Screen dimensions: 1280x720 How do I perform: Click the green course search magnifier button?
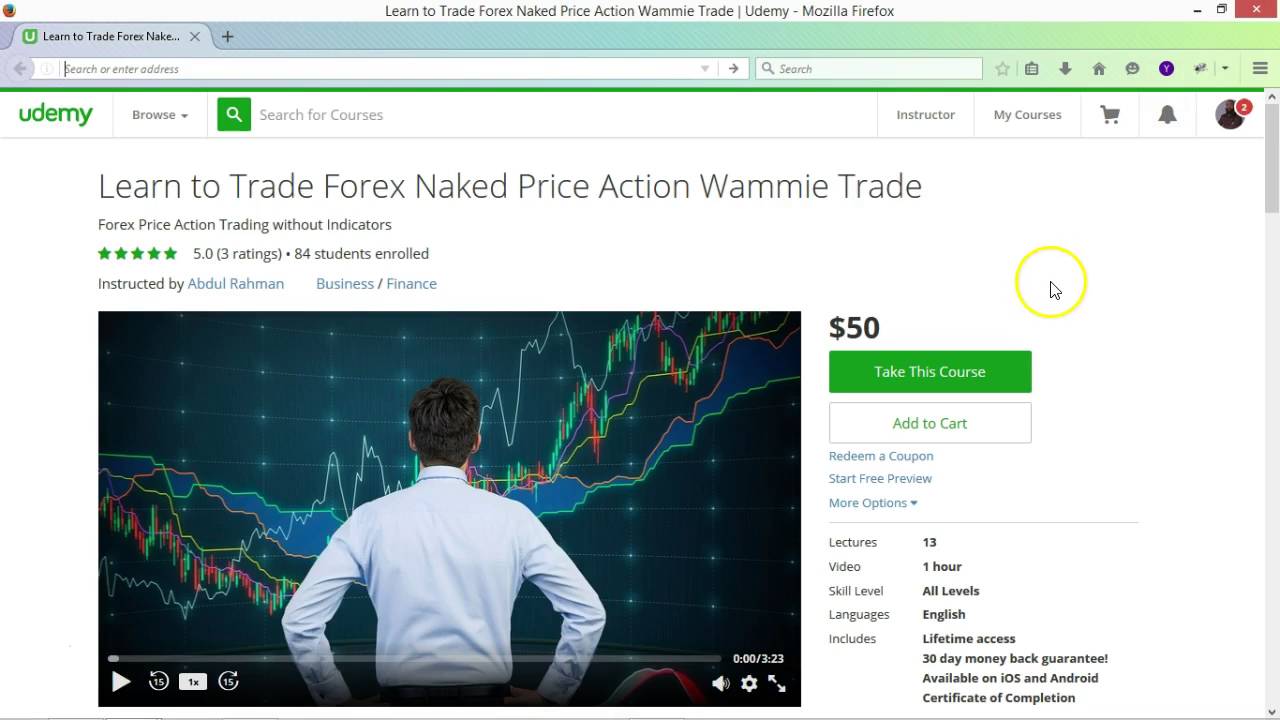click(x=234, y=114)
